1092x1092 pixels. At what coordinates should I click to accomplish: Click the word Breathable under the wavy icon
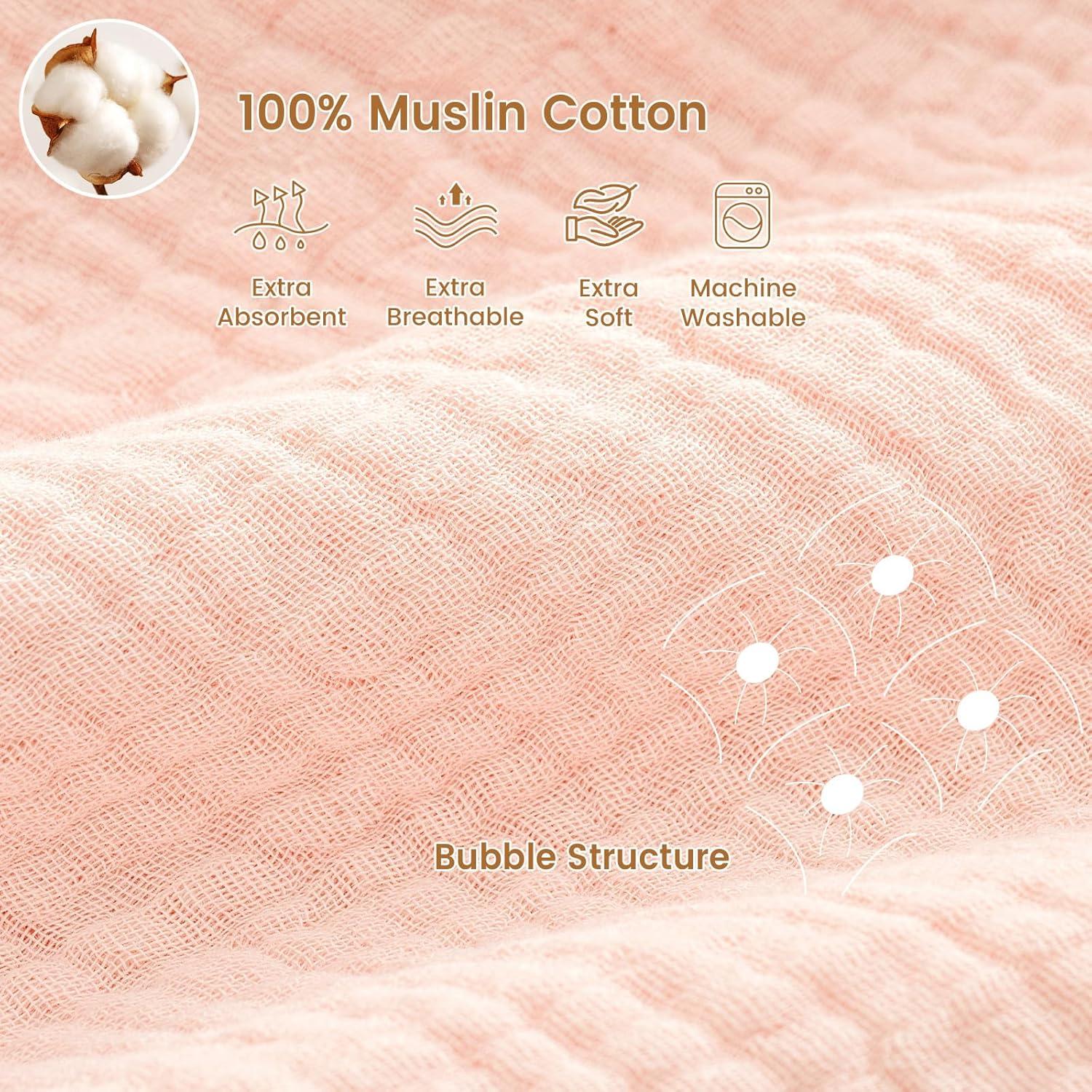455,317
